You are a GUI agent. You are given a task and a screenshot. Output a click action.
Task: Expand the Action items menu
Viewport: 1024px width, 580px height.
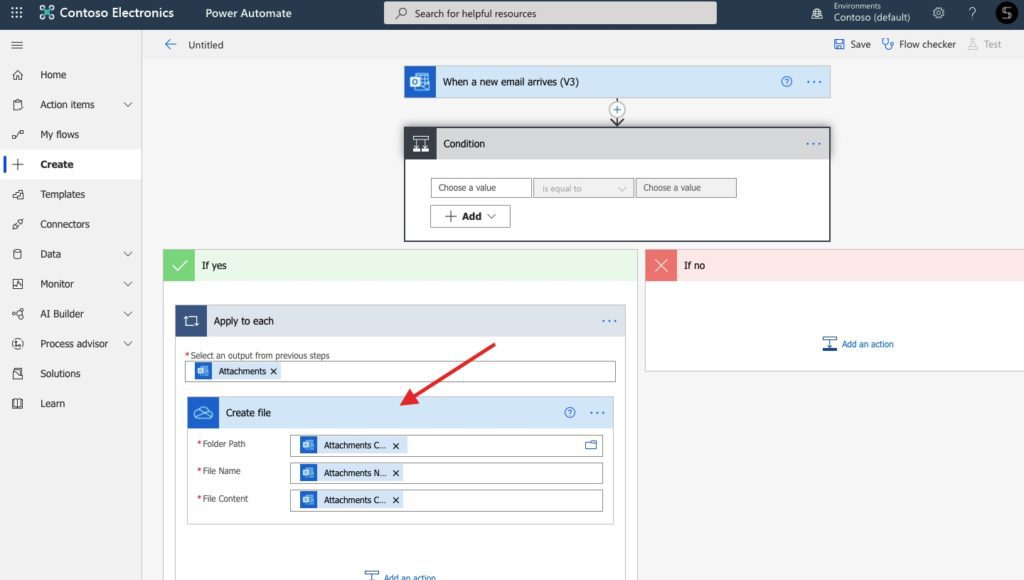point(128,105)
